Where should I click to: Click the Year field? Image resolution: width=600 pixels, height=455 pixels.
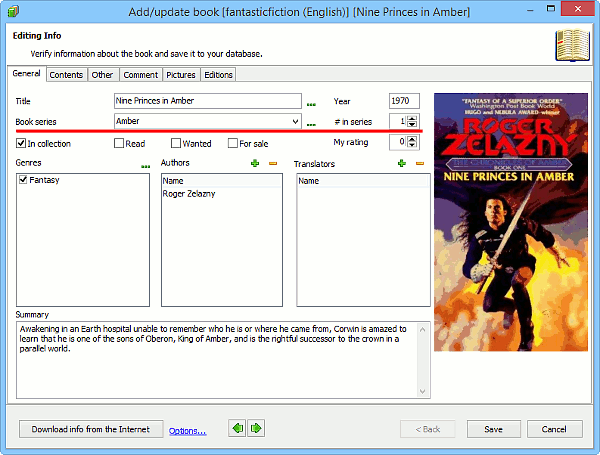pos(404,101)
